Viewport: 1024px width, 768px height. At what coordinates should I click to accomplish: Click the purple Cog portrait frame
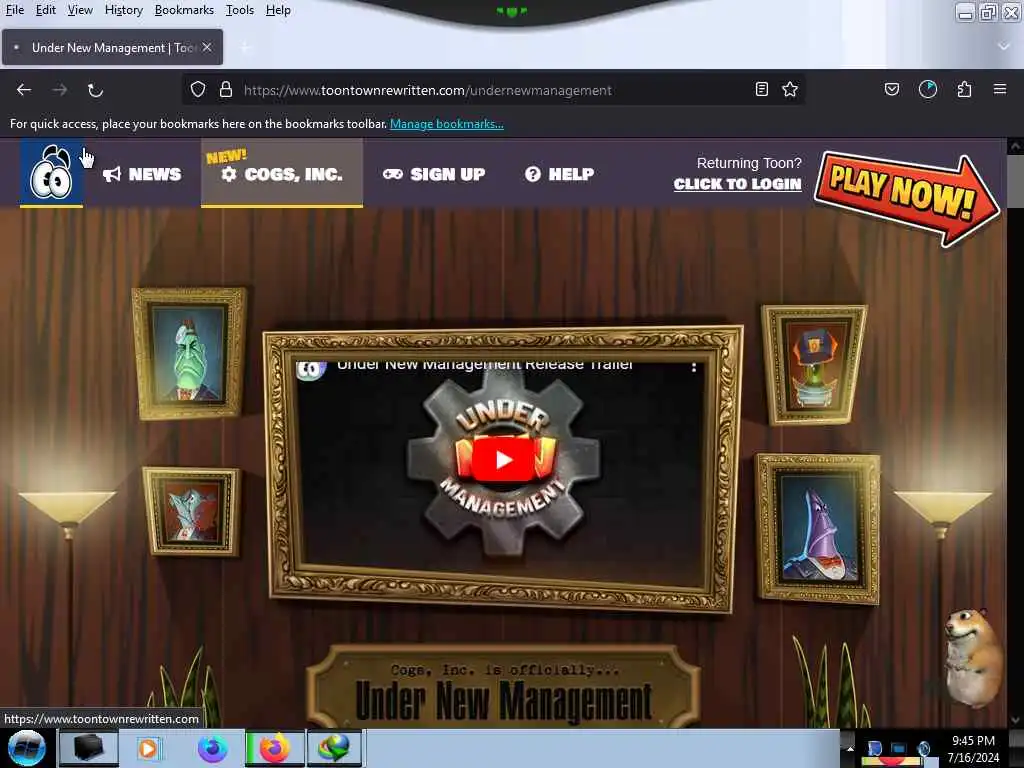[x=818, y=530]
